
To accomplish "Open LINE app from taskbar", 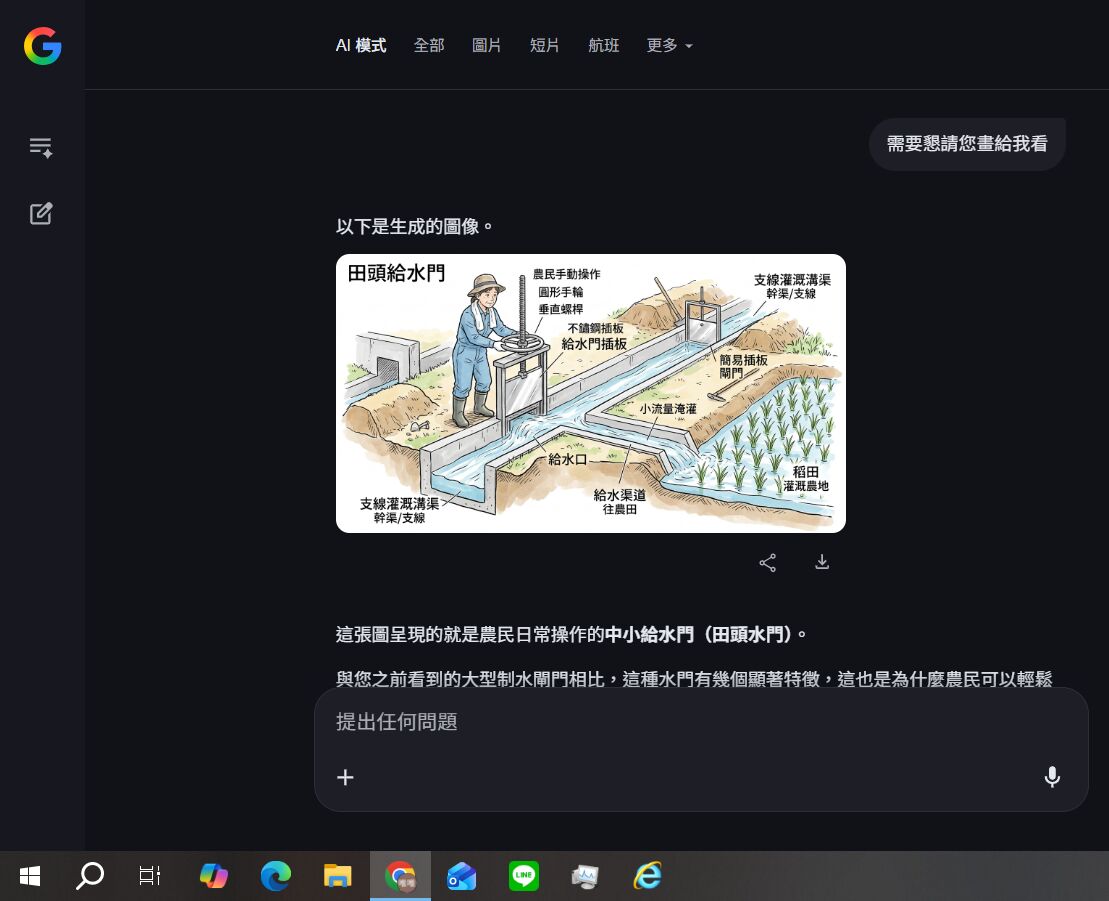I will point(524,876).
